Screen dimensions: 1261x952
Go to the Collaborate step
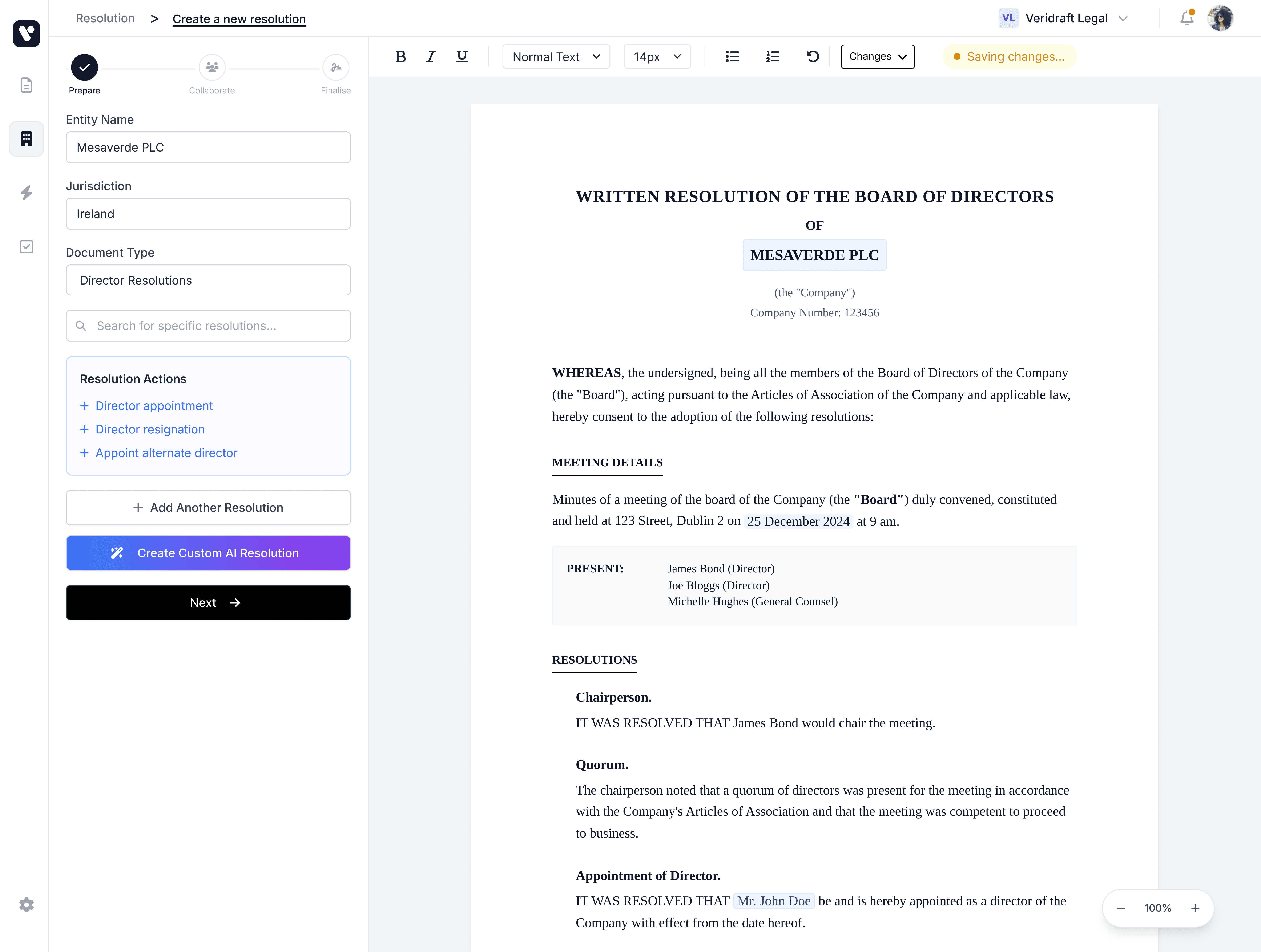[x=211, y=68]
